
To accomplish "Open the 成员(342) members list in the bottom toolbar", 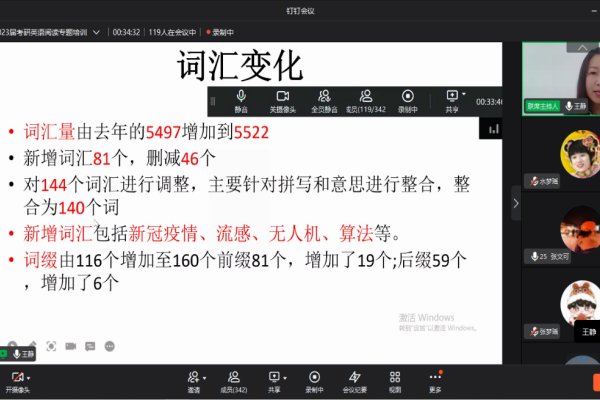I will (x=233, y=377).
